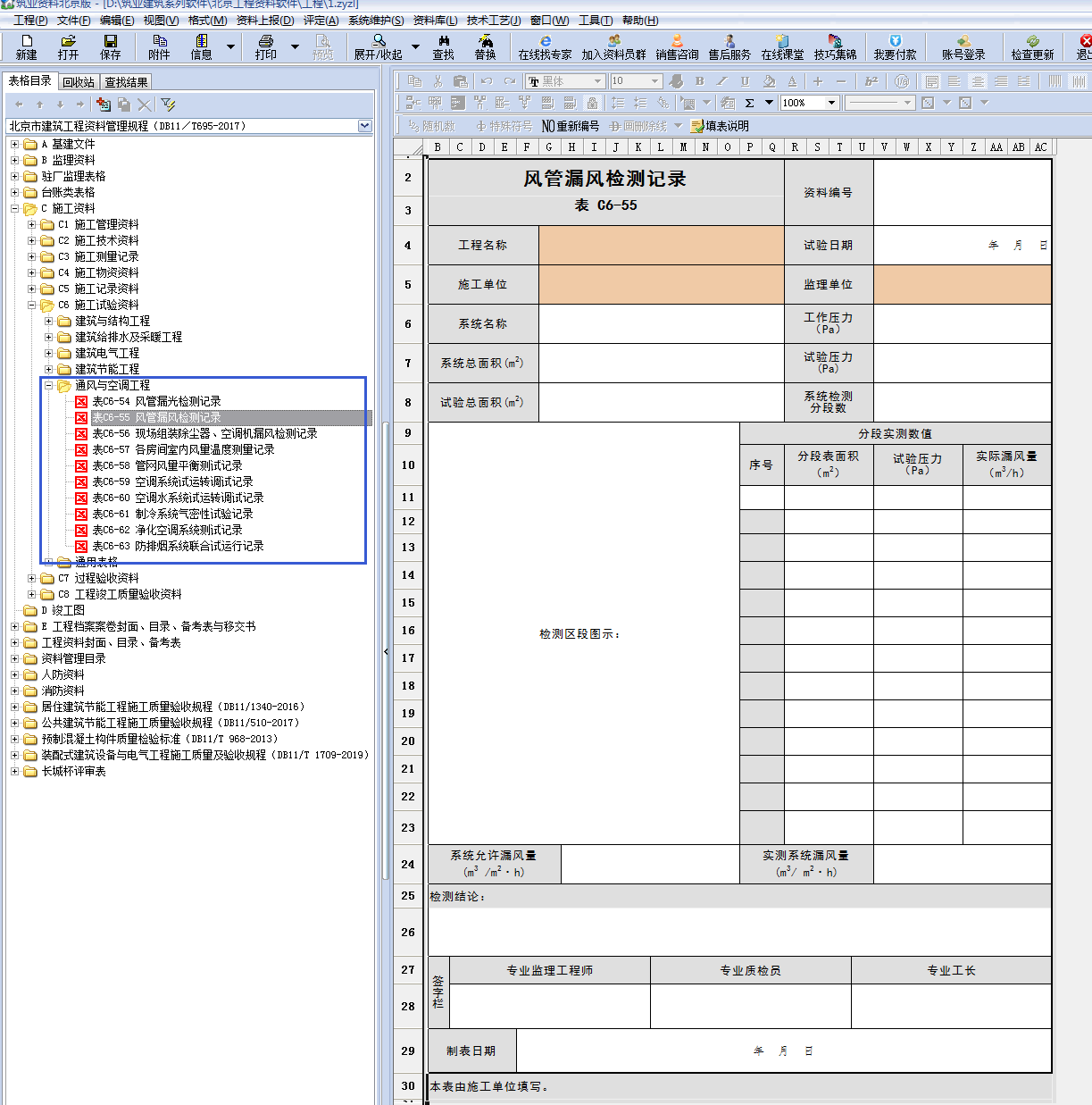Open the 资料库(L) menu
Viewport: 1092px width, 1105px height.
[x=435, y=21]
